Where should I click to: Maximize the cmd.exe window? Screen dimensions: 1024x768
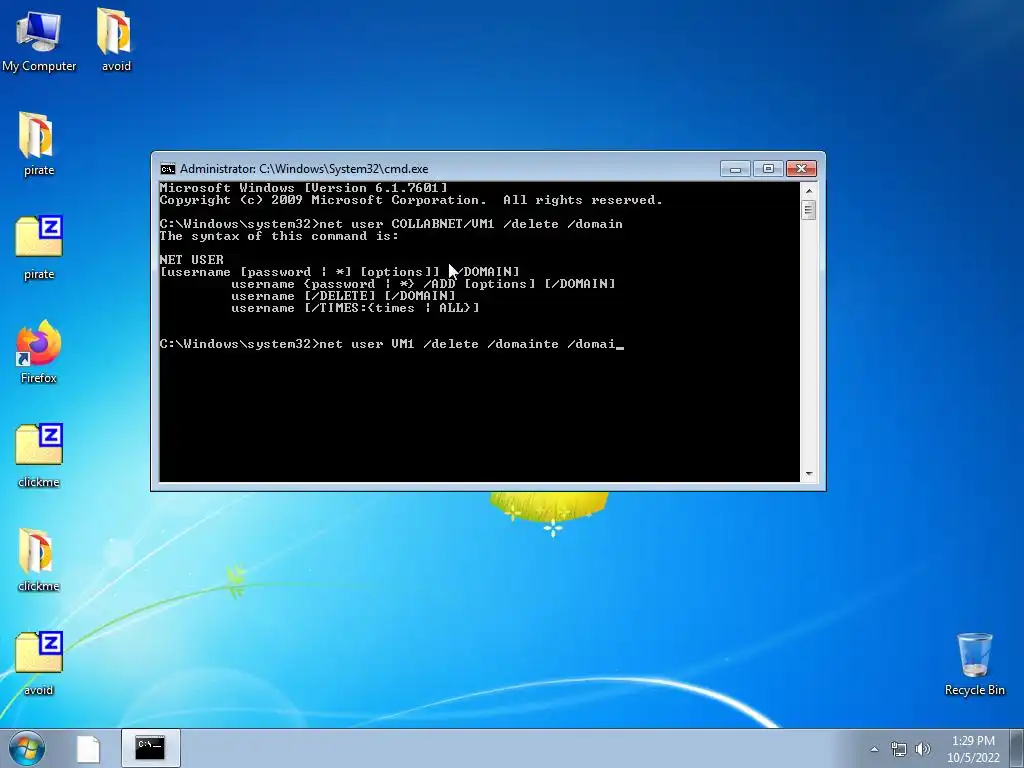coord(768,169)
